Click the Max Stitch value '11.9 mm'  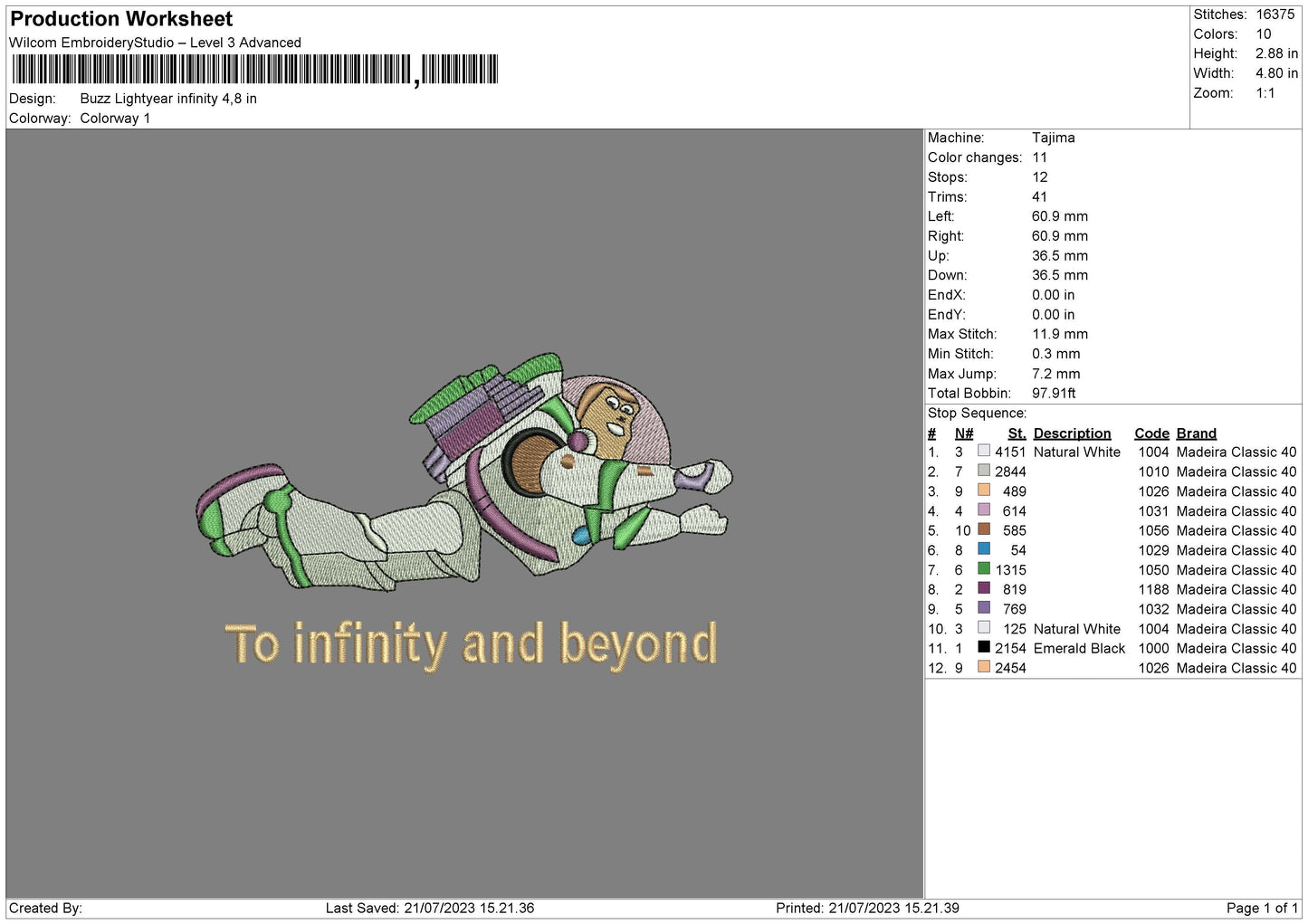click(1060, 334)
